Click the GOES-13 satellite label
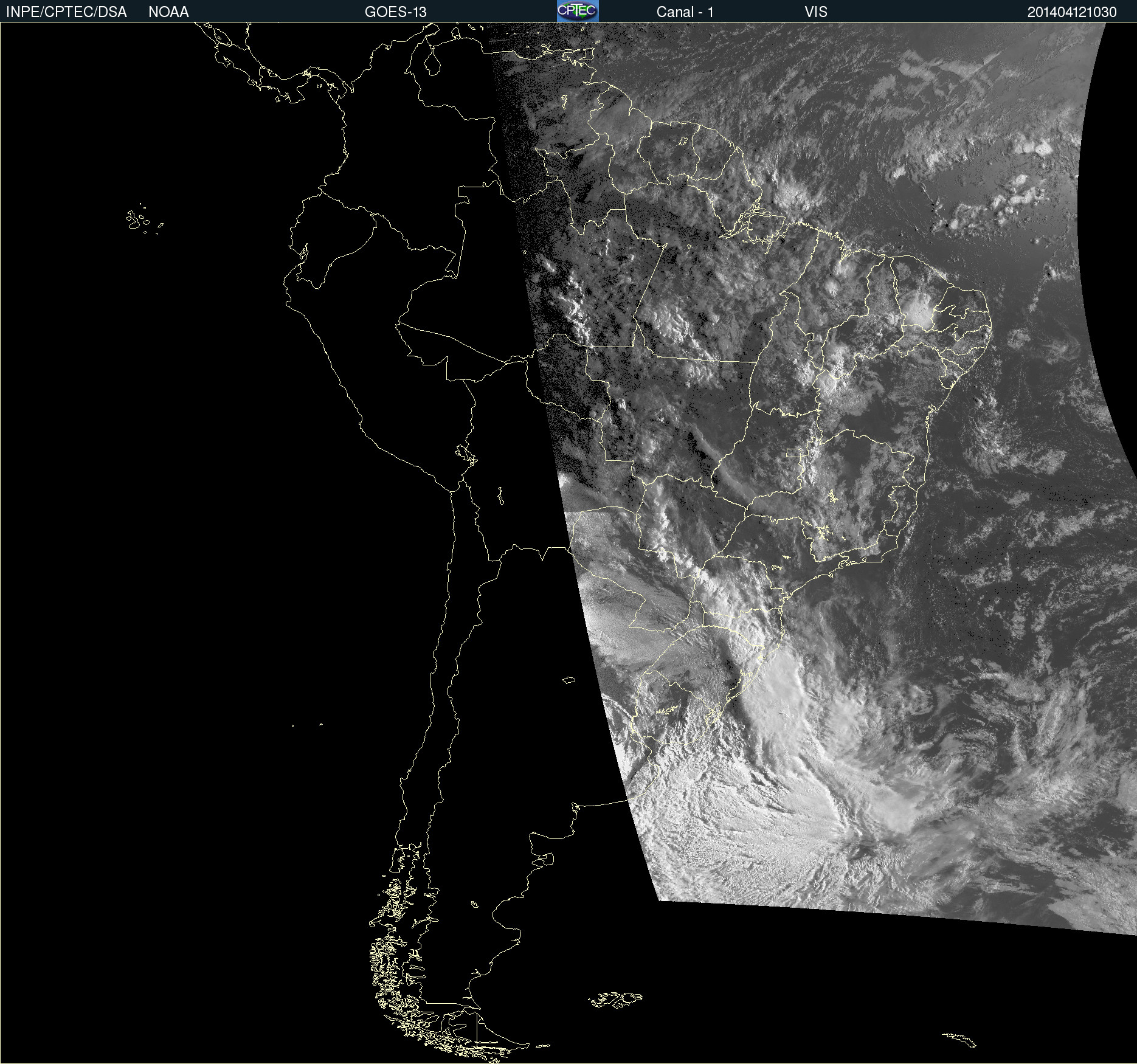This screenshot has width=1137, height=1064. 396,12
